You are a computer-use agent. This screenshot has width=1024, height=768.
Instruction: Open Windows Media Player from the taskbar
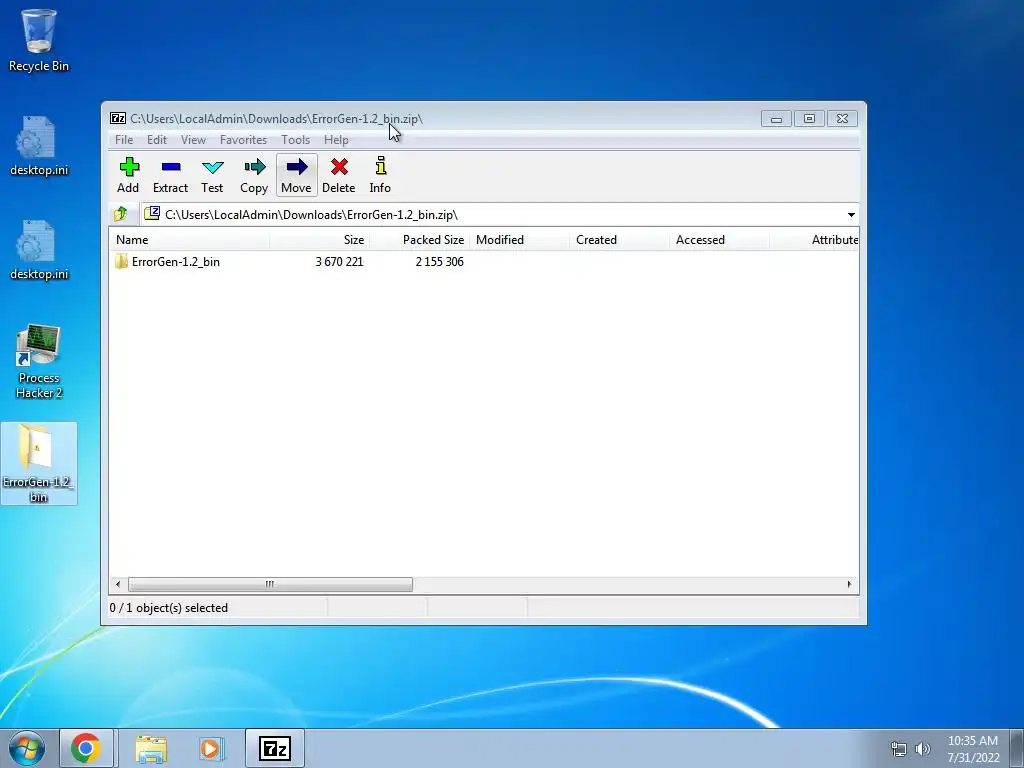pos(212,748)
